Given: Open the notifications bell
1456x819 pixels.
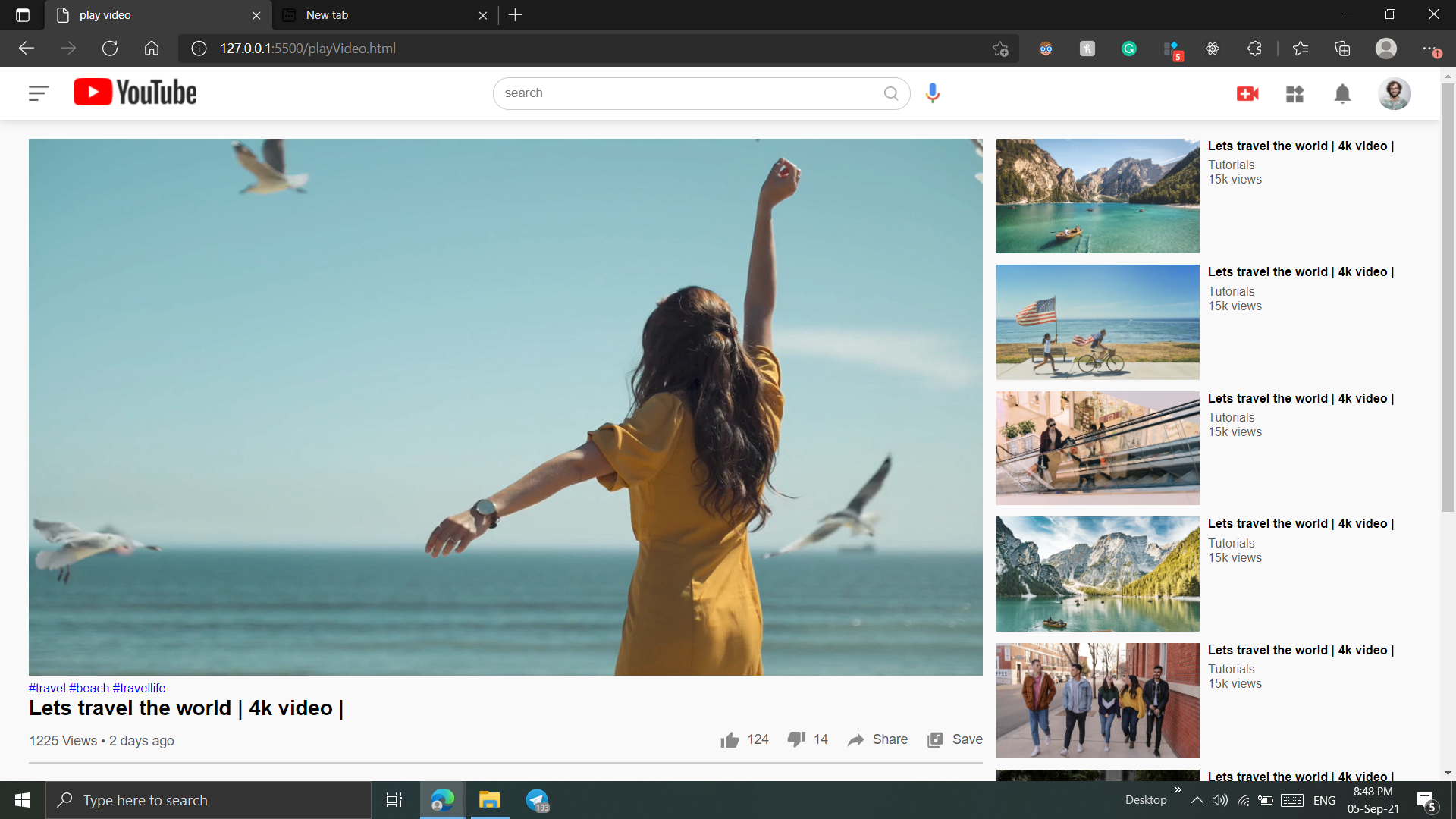Looking at the screenshot, I should coord(1342,94).
